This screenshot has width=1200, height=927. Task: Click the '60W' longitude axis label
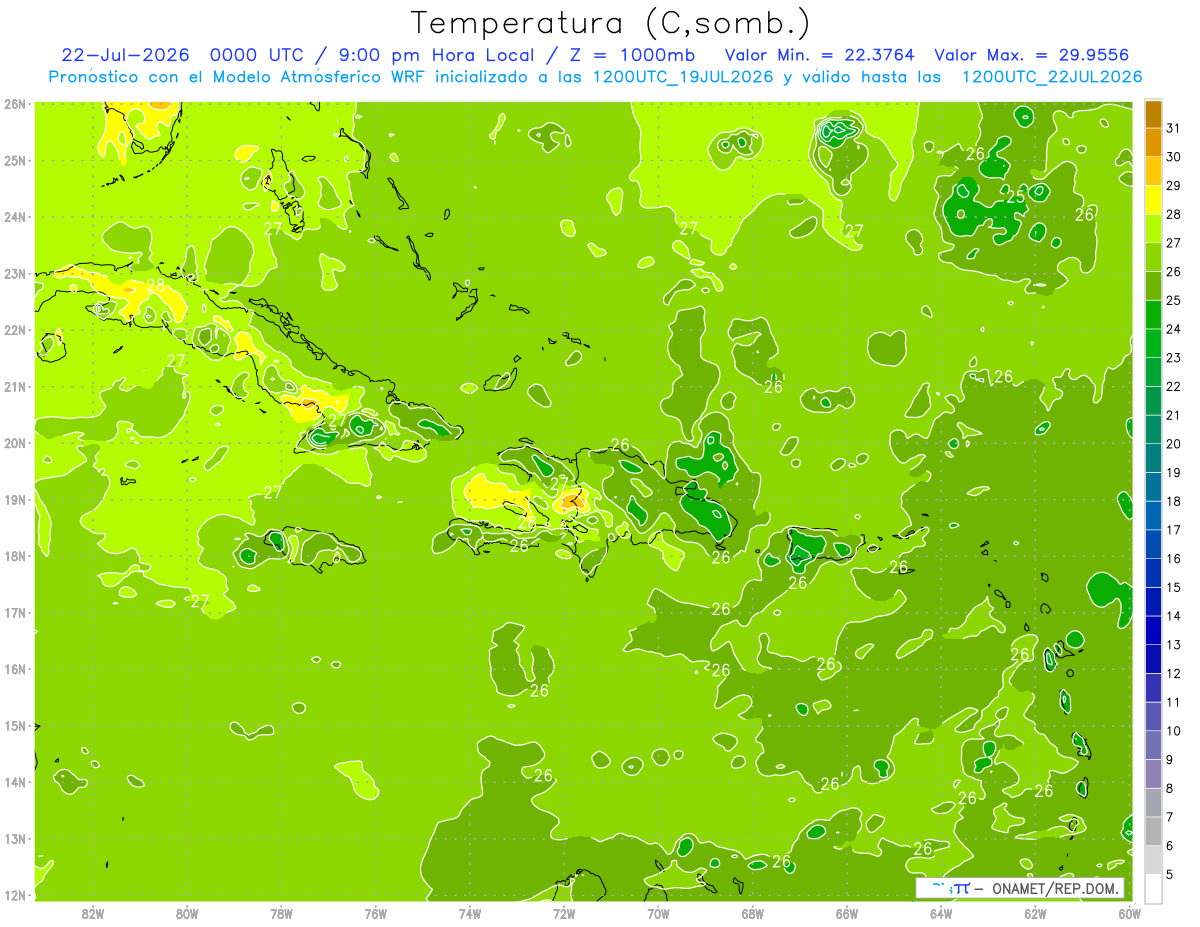click(x=1129, y=913)
